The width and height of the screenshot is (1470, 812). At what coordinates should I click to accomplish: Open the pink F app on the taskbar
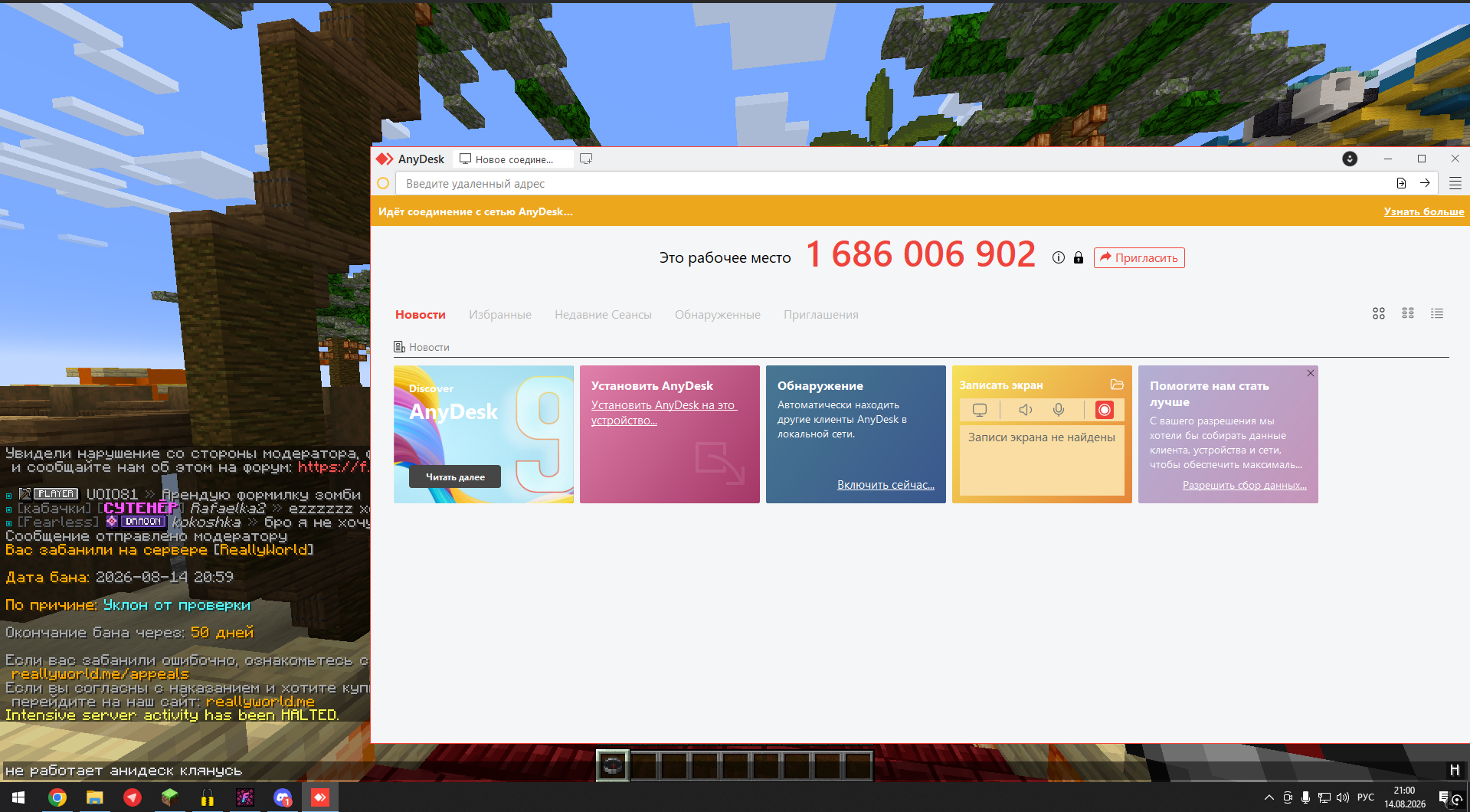[x=245, y=797]
